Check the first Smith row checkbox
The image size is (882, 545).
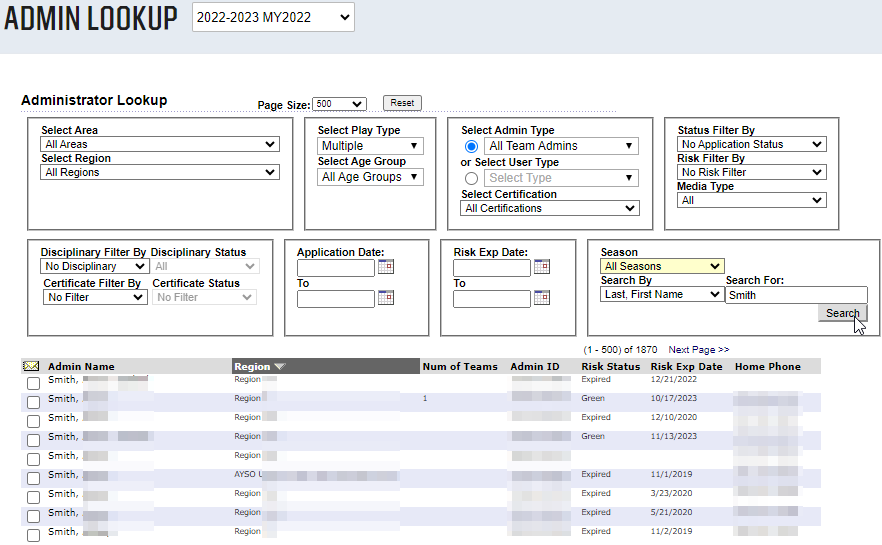point(33,383)
